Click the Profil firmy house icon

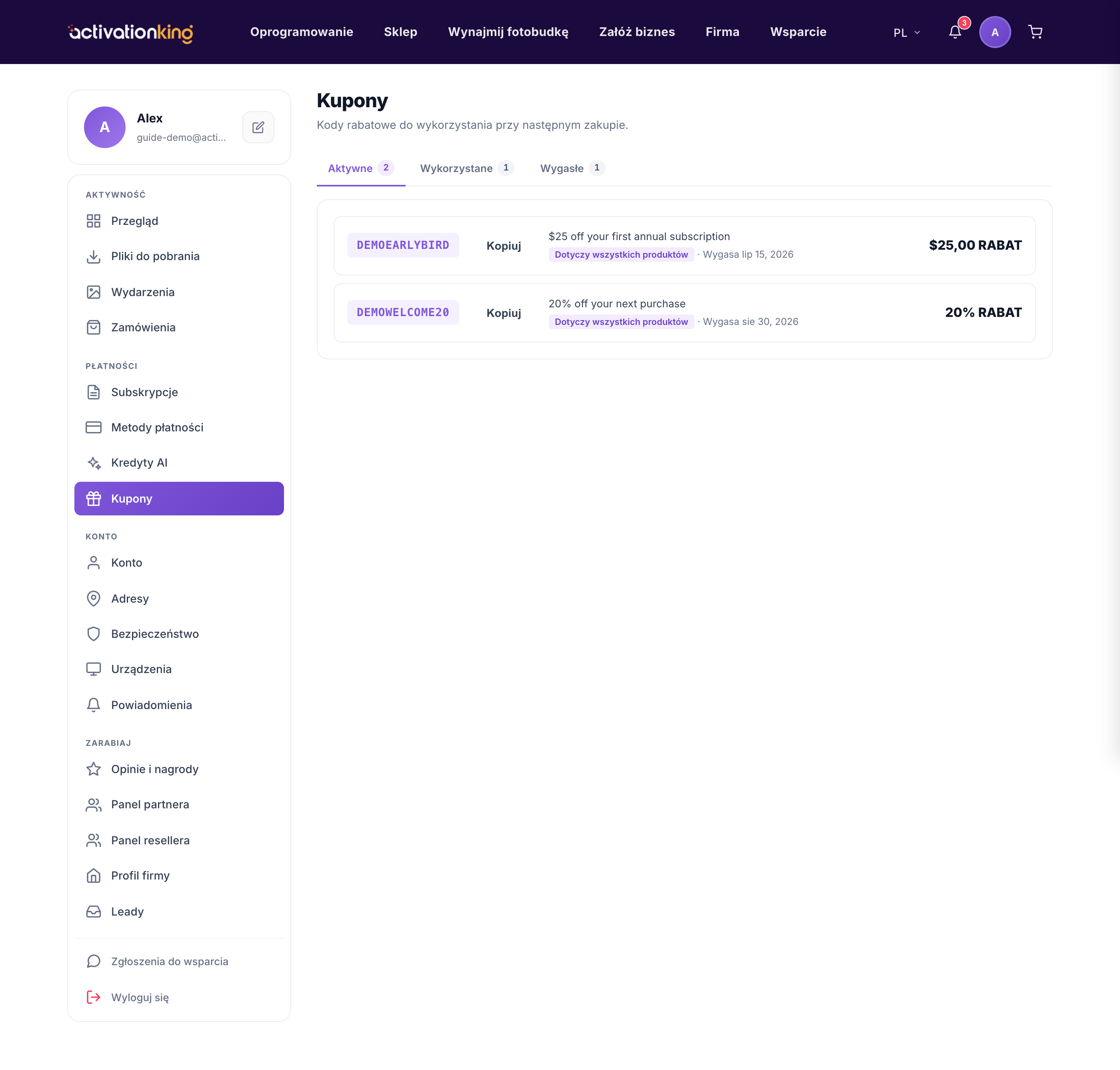[x=94, y=876]
